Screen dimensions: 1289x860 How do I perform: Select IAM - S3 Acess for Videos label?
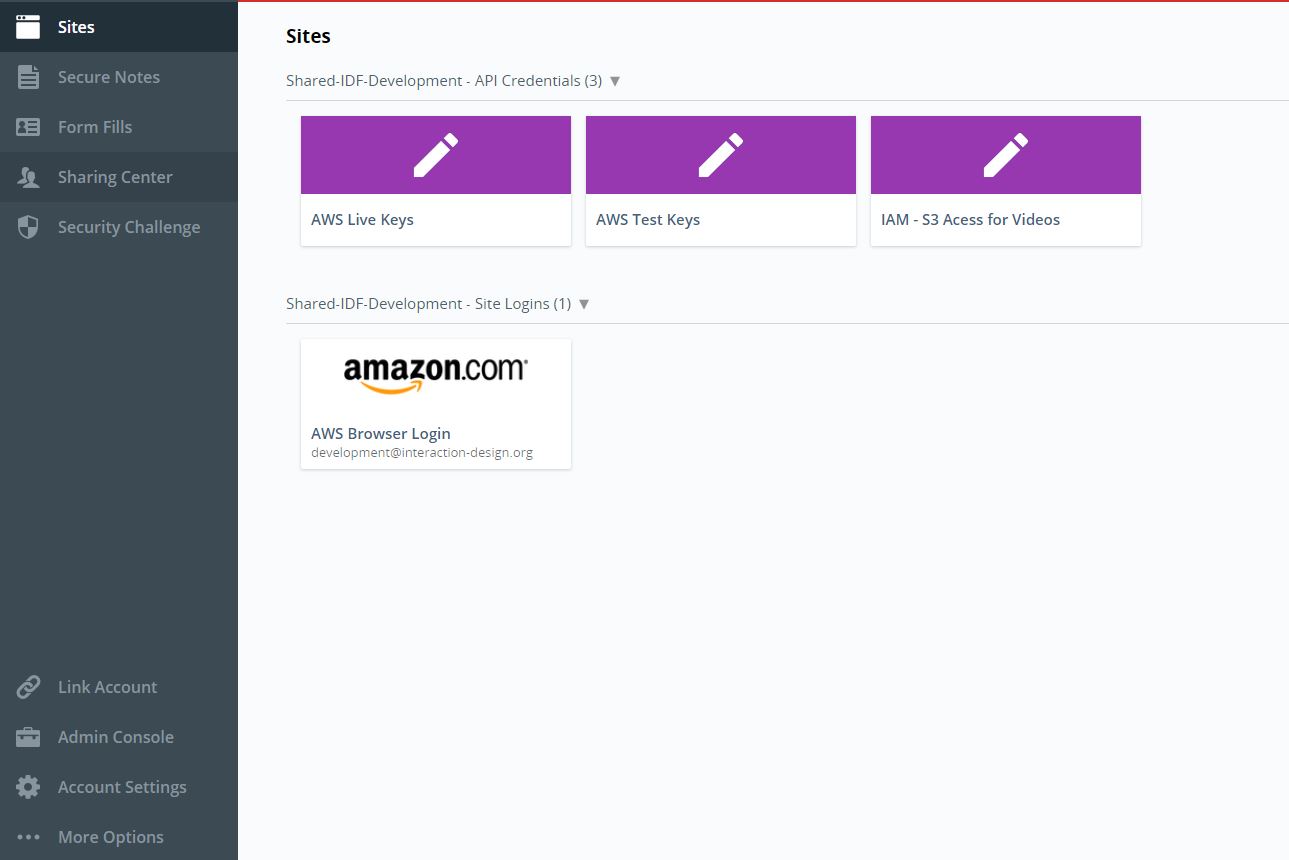click(x=970, y=220)
